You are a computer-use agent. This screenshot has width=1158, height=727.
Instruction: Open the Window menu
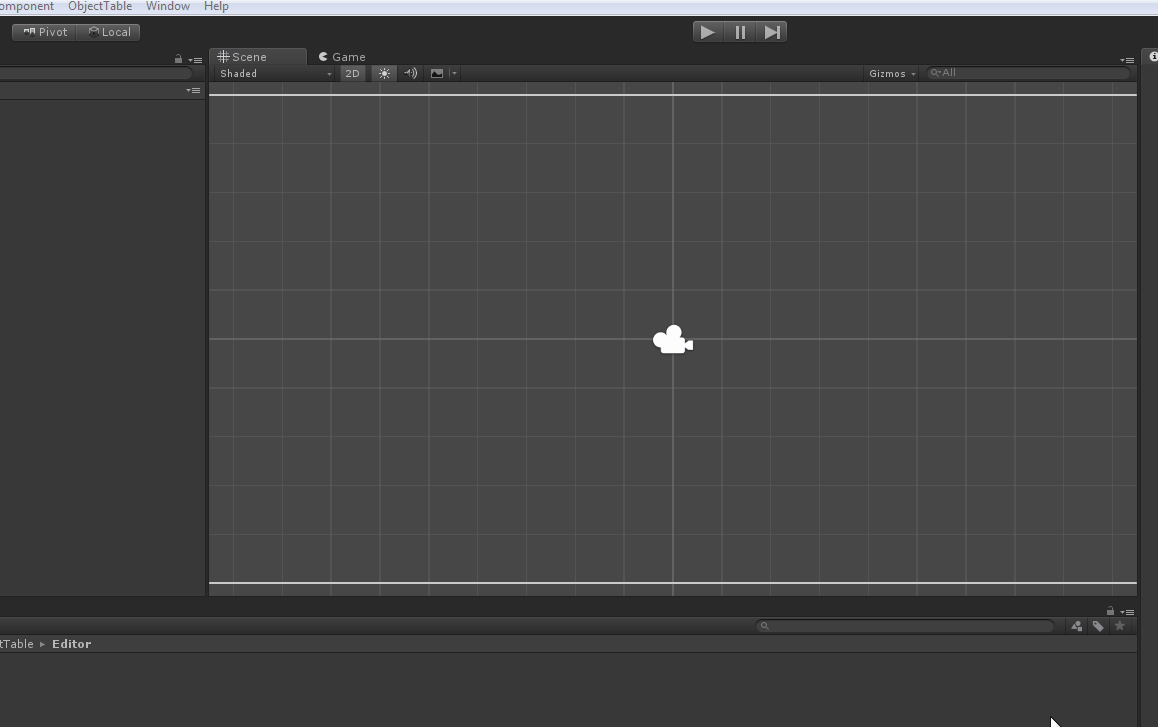coord(168,6)
